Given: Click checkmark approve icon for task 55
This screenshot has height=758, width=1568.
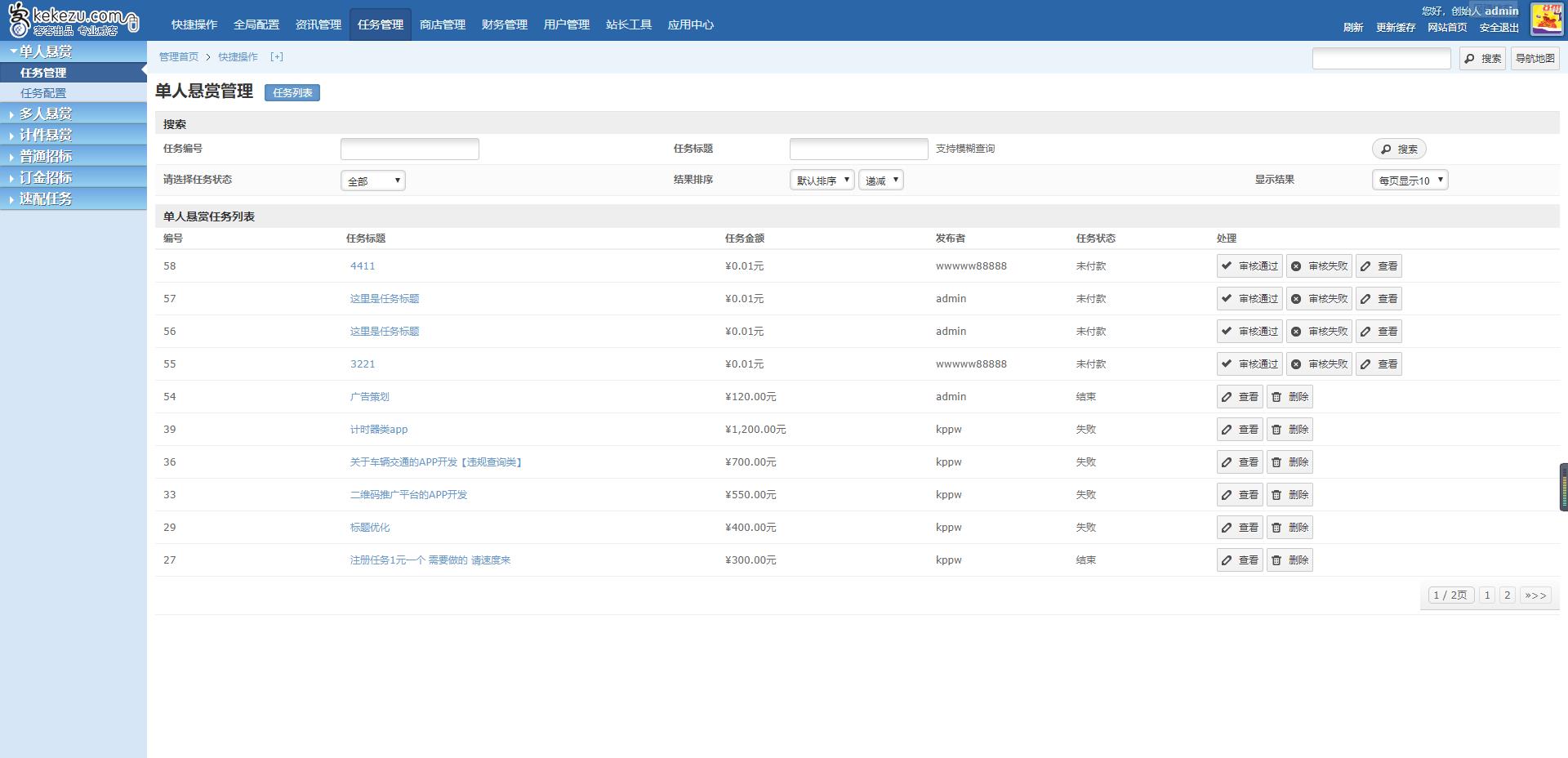Looking at the screenshot, I should click(x=1227, y=363).
